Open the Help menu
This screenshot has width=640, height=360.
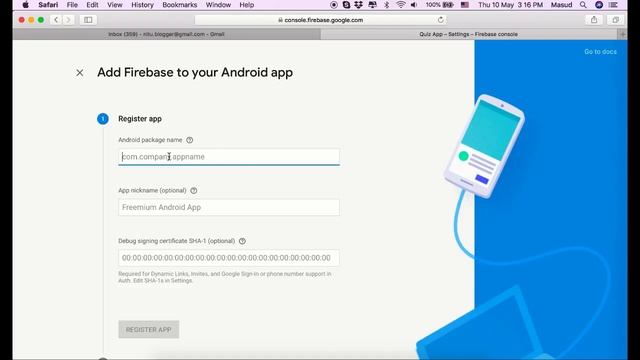[247, 5]
